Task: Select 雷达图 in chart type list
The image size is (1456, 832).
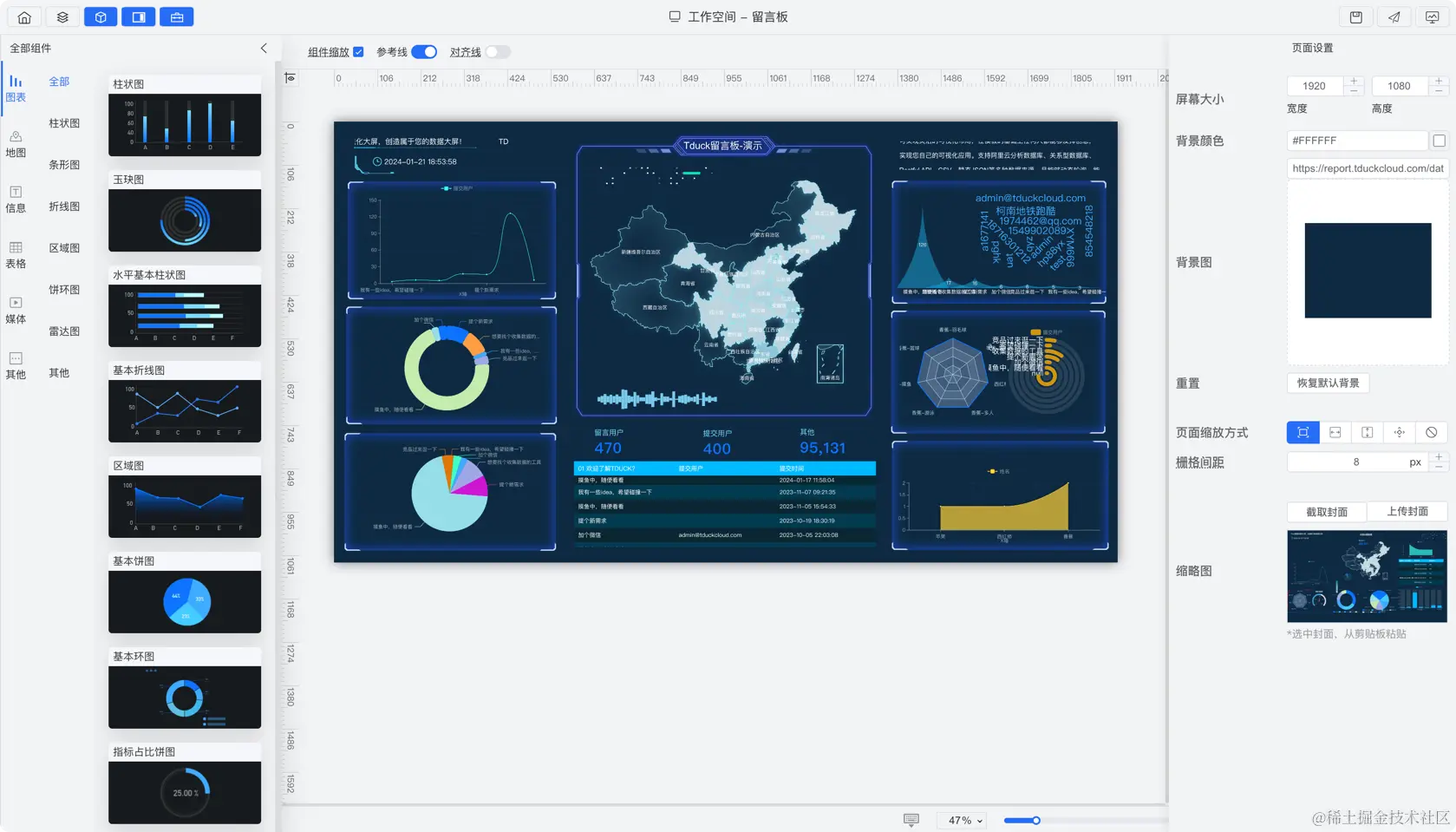Action: coord(64,331)
